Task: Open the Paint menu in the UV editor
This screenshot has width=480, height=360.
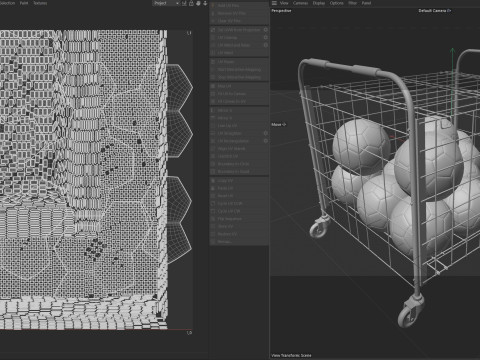Action: coord(24,3)
